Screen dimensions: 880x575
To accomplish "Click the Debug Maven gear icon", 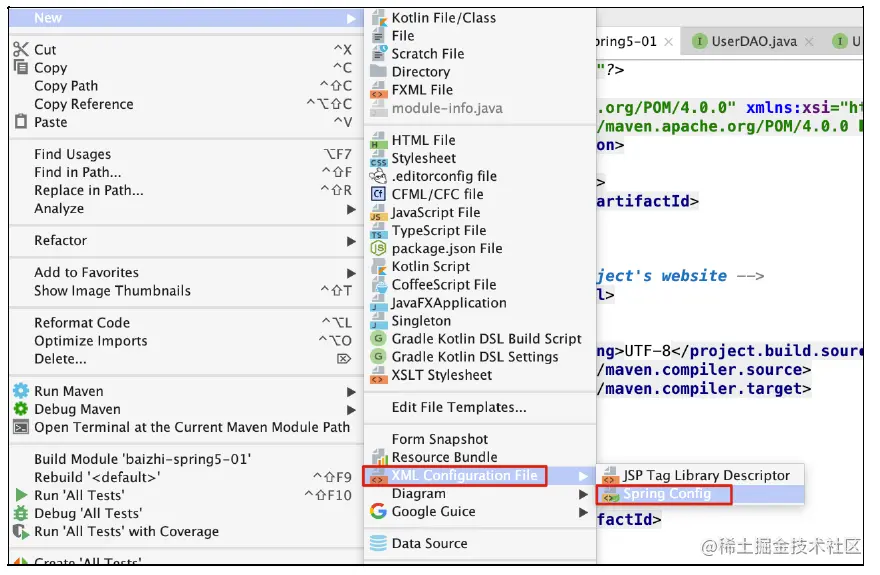I will point(21,409).
